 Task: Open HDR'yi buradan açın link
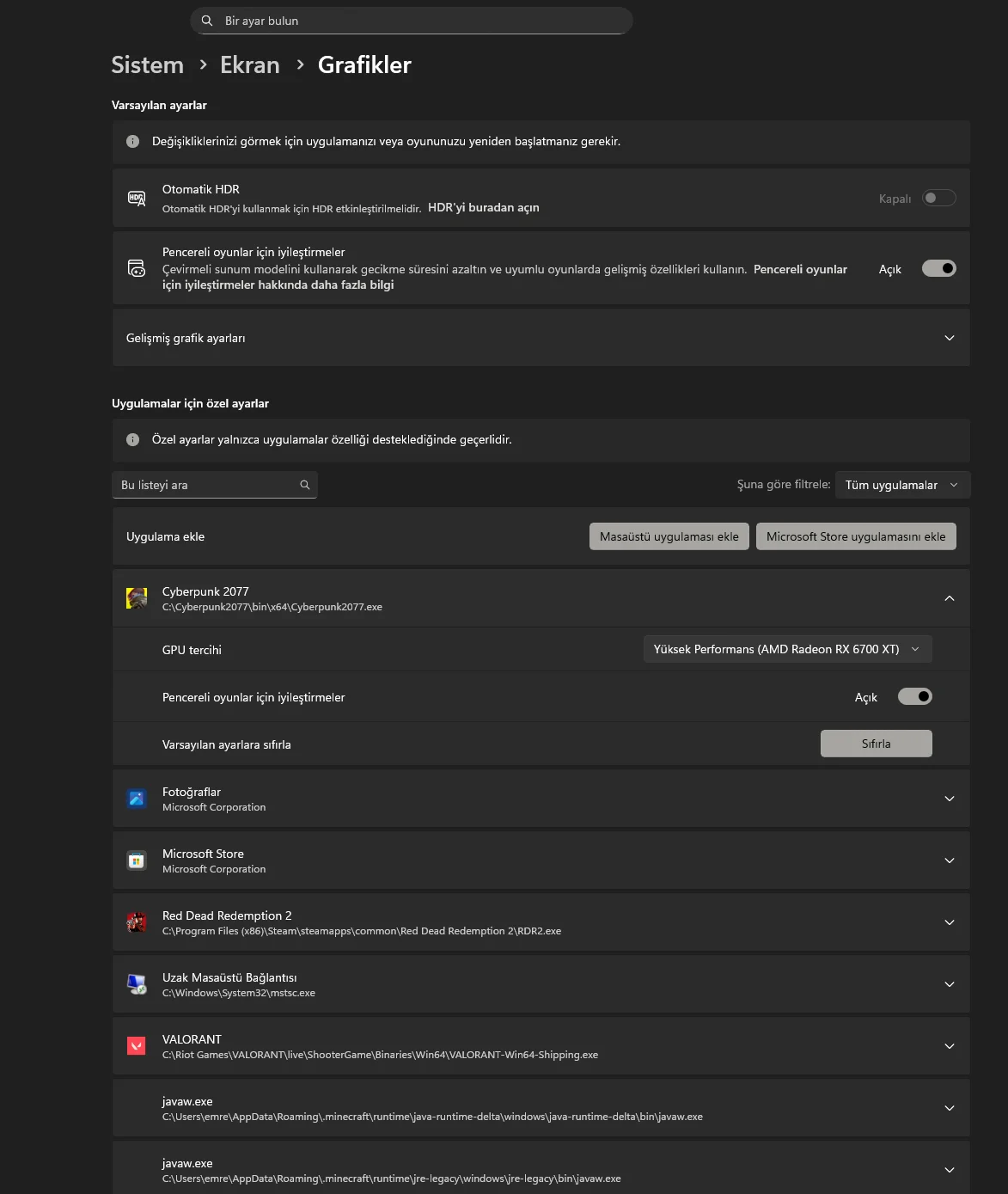[484, 207]
